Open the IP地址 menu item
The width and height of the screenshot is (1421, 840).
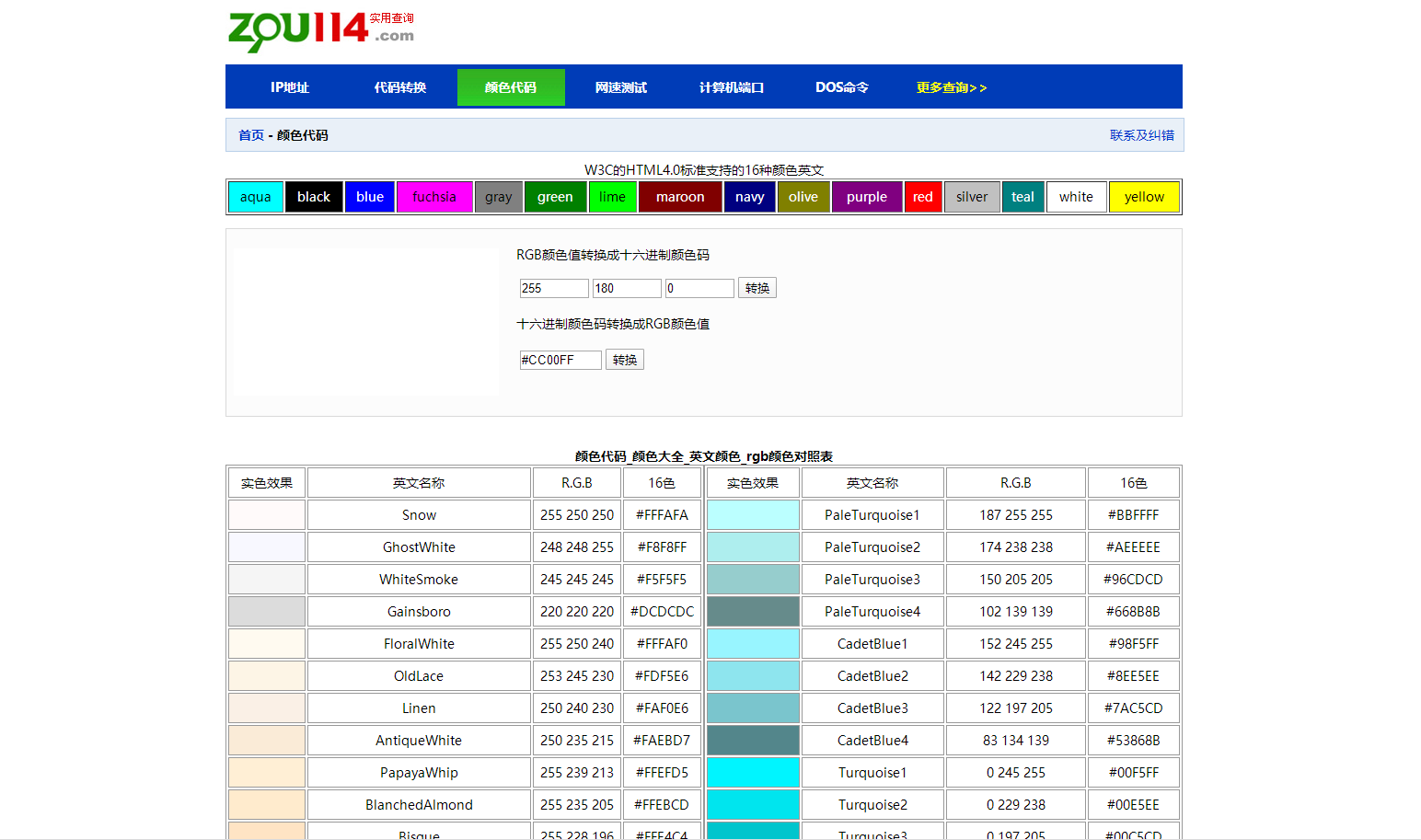[290, 87]
